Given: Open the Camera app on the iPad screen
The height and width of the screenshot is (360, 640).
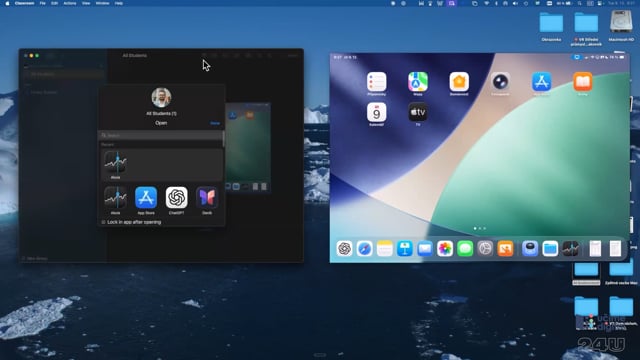Looking at the screenshot, I should (500, 82).
